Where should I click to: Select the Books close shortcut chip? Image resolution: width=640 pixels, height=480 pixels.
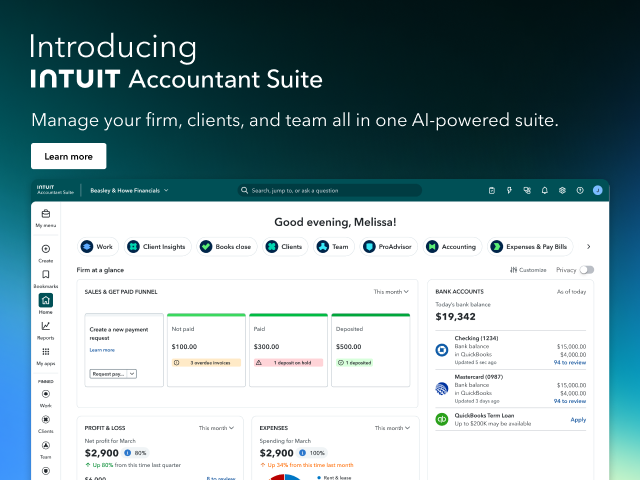click(228, 246)
